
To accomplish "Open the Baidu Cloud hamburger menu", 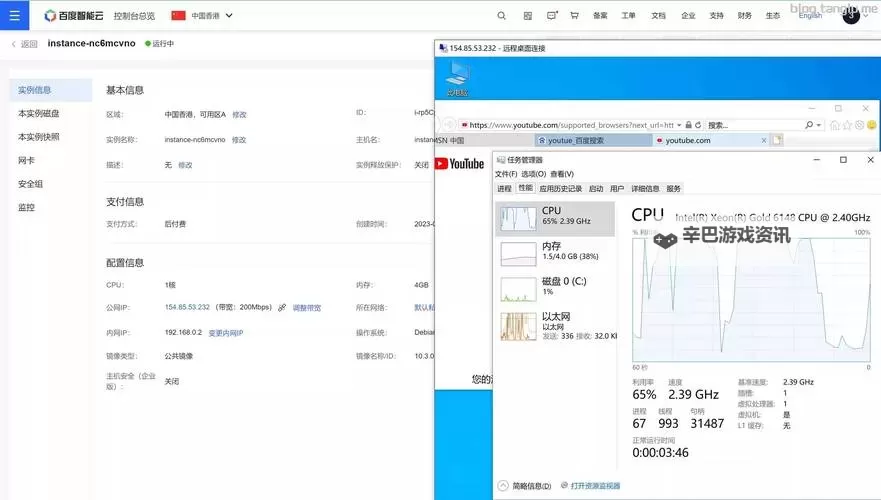I will pyautogui.click(x=15, y=15).
